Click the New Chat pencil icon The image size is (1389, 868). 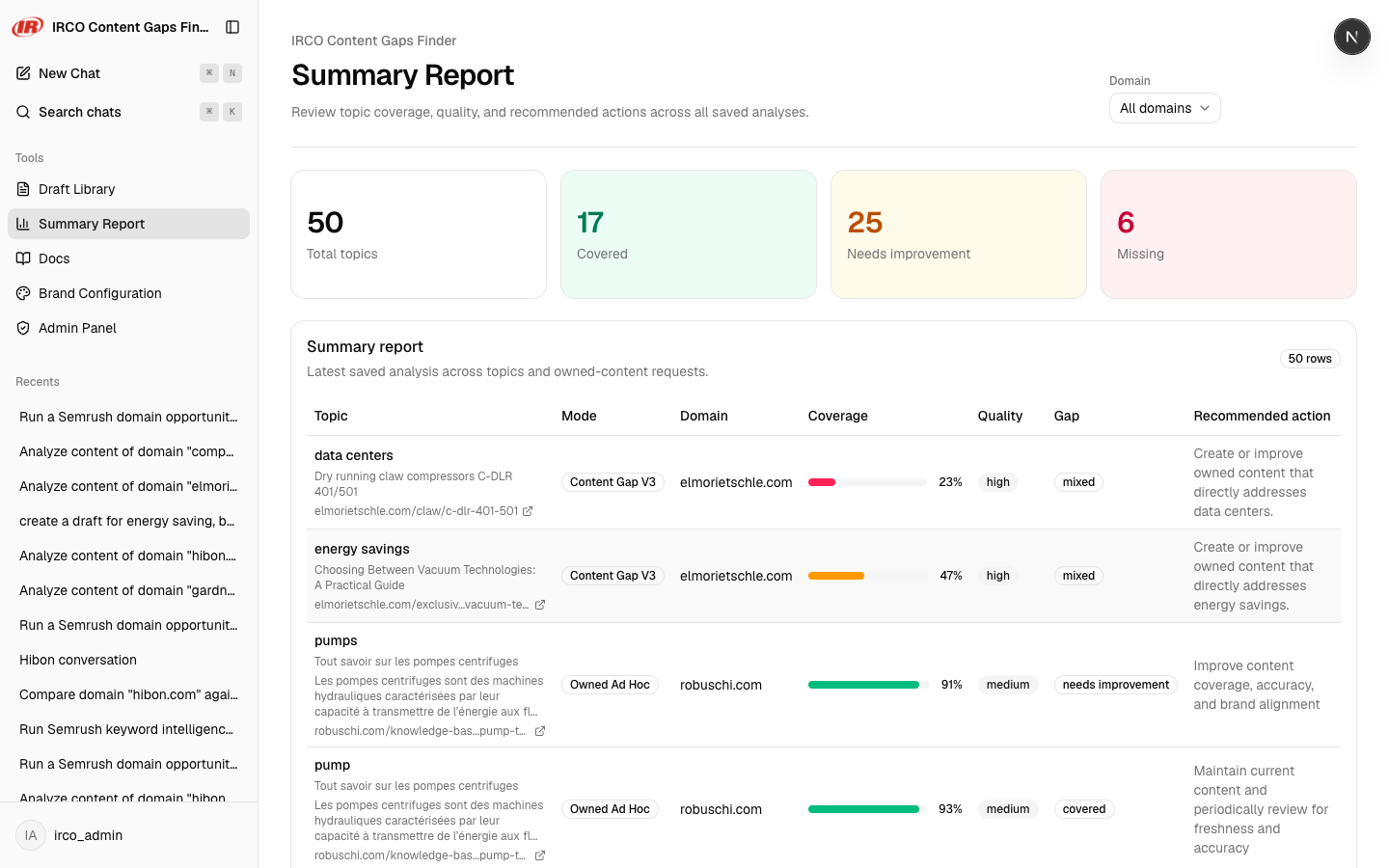click(x=23, y=73)
